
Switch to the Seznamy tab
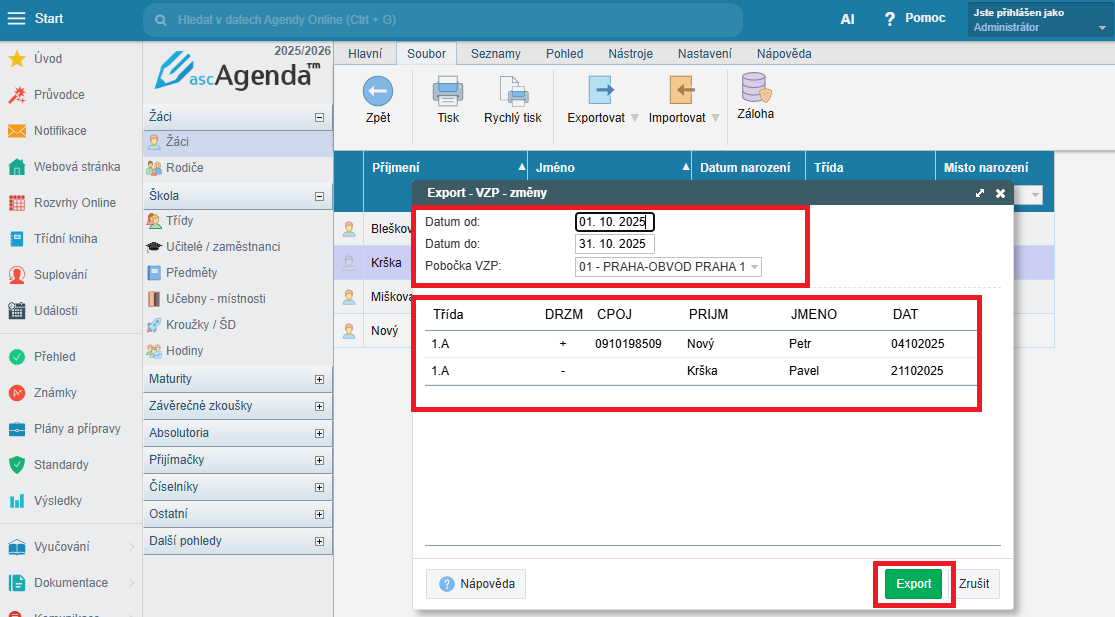[x=495, y=54]
